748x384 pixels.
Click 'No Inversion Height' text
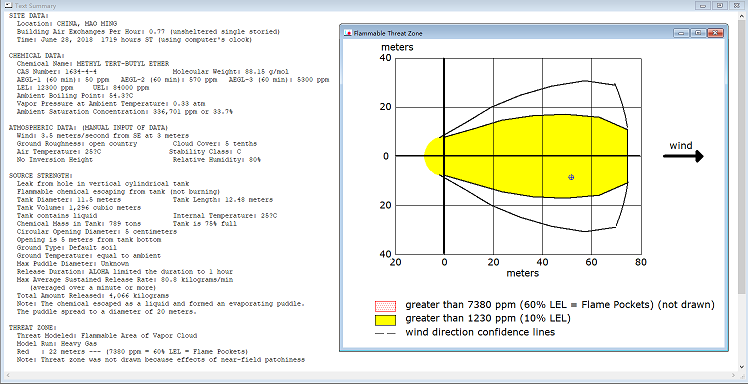[54, 160]
